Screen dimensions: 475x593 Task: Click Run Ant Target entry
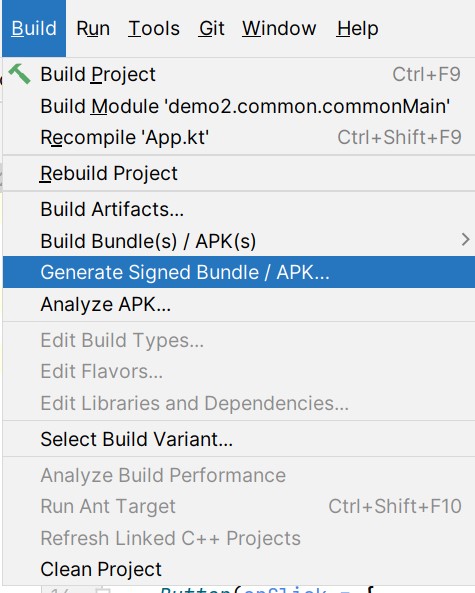point(239,506)
